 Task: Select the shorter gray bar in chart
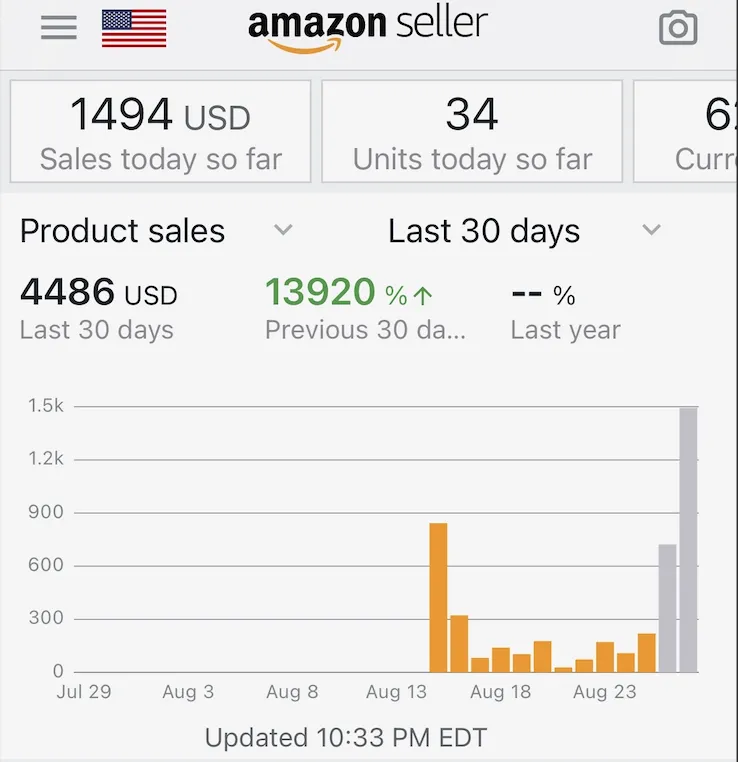(x=668, y=608)
